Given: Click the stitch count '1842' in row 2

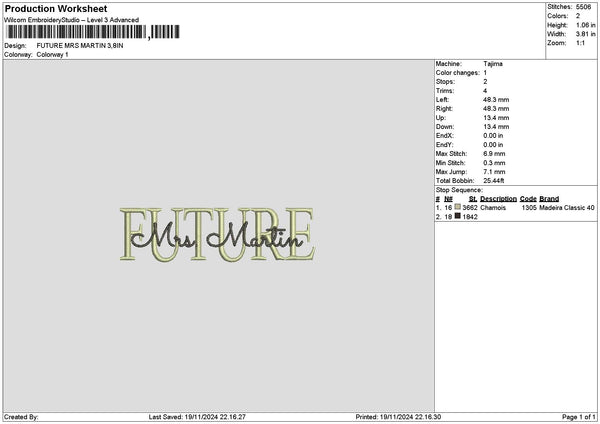Looking at the screenshot, I should (x=470, y=217).
